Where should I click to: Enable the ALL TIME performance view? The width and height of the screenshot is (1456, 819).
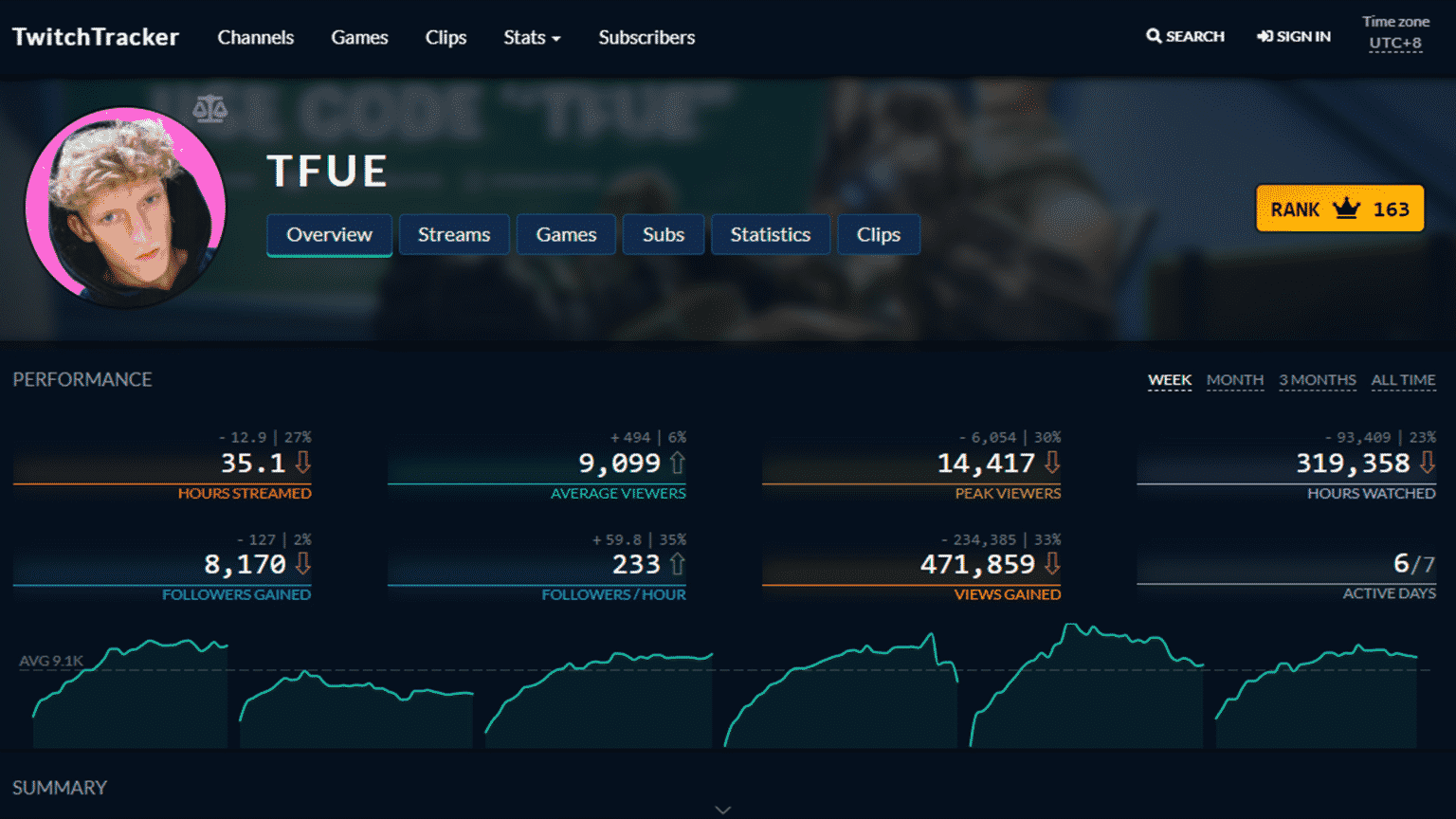click(1403, 379)
